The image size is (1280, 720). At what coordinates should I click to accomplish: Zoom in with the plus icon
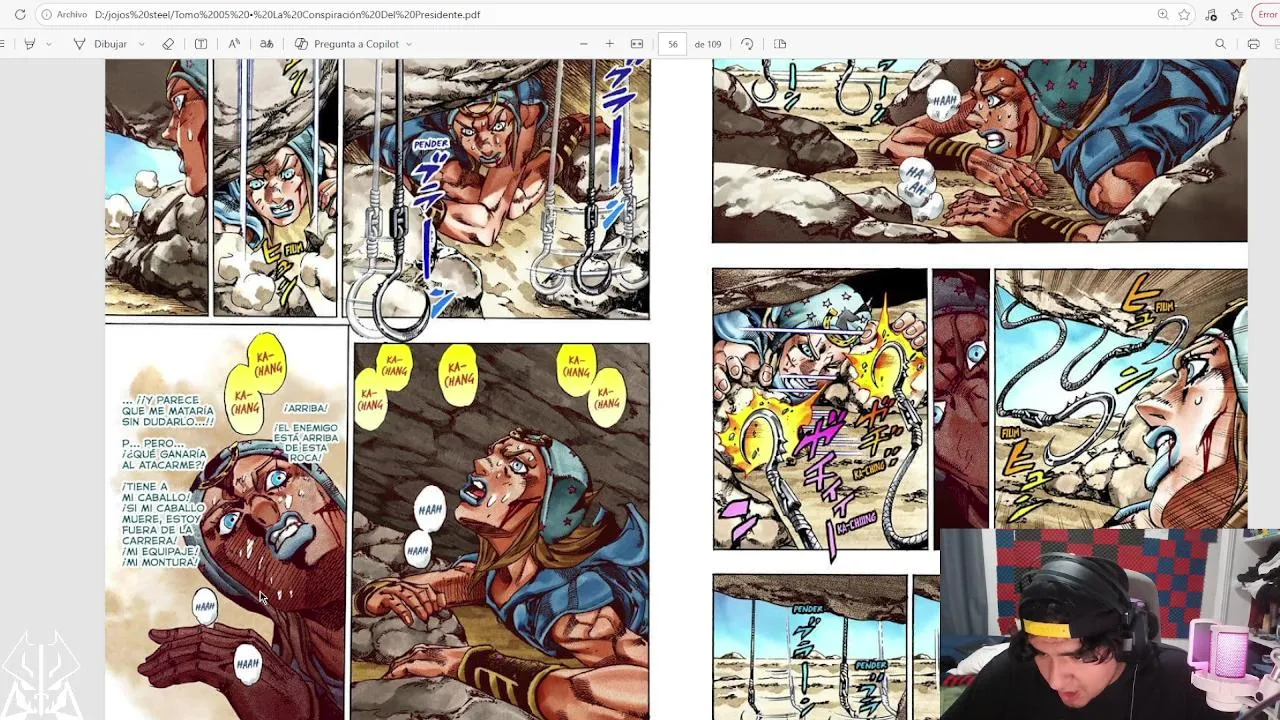609,44
